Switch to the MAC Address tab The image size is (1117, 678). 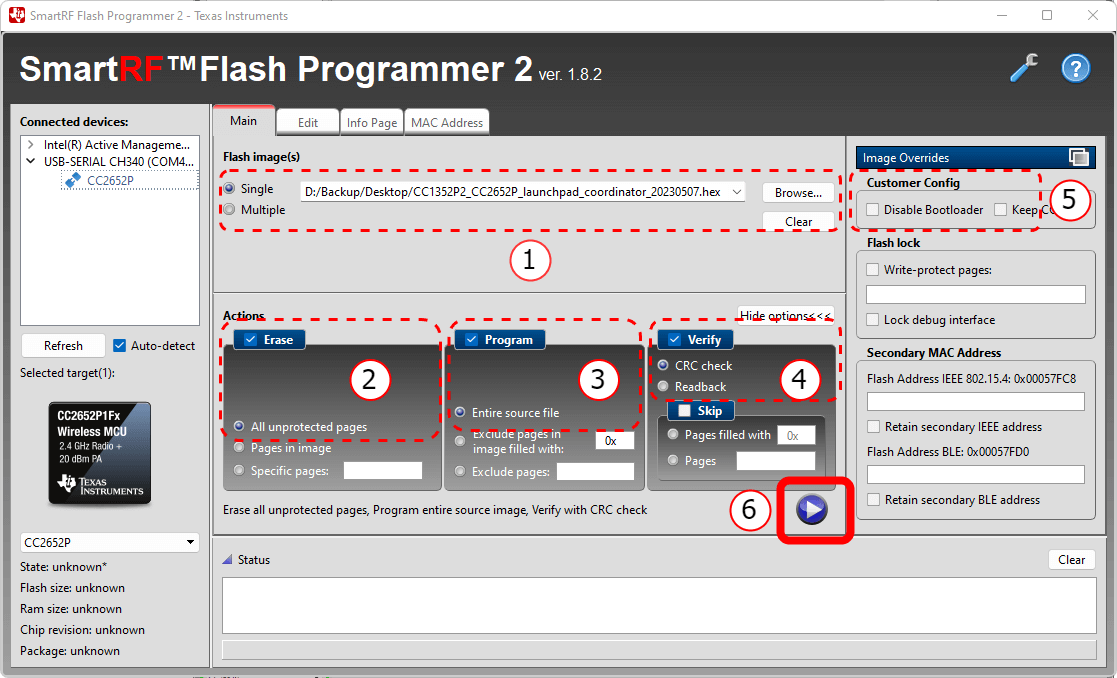(x=447, y=122)
